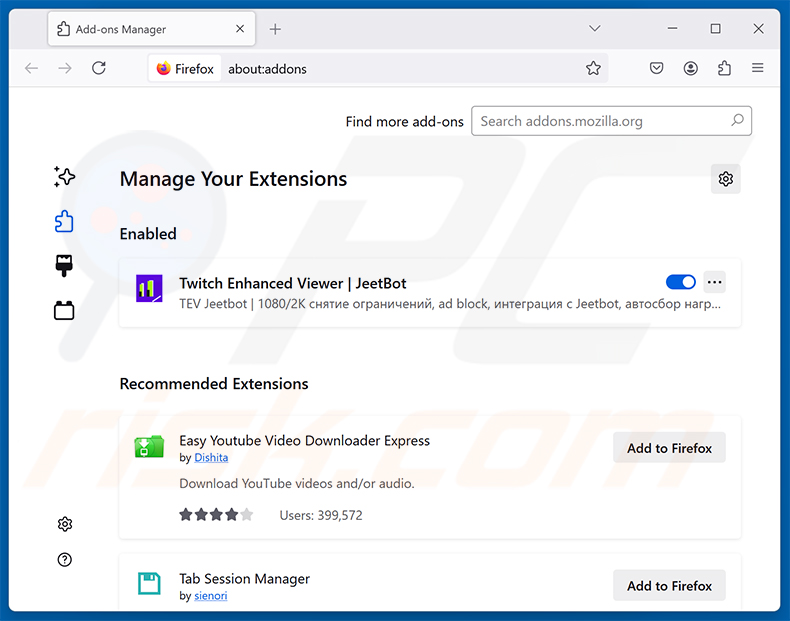Click Twitch Enhanced Viewer extension icon
Viewport: 790px width, 621px height.
149,288
